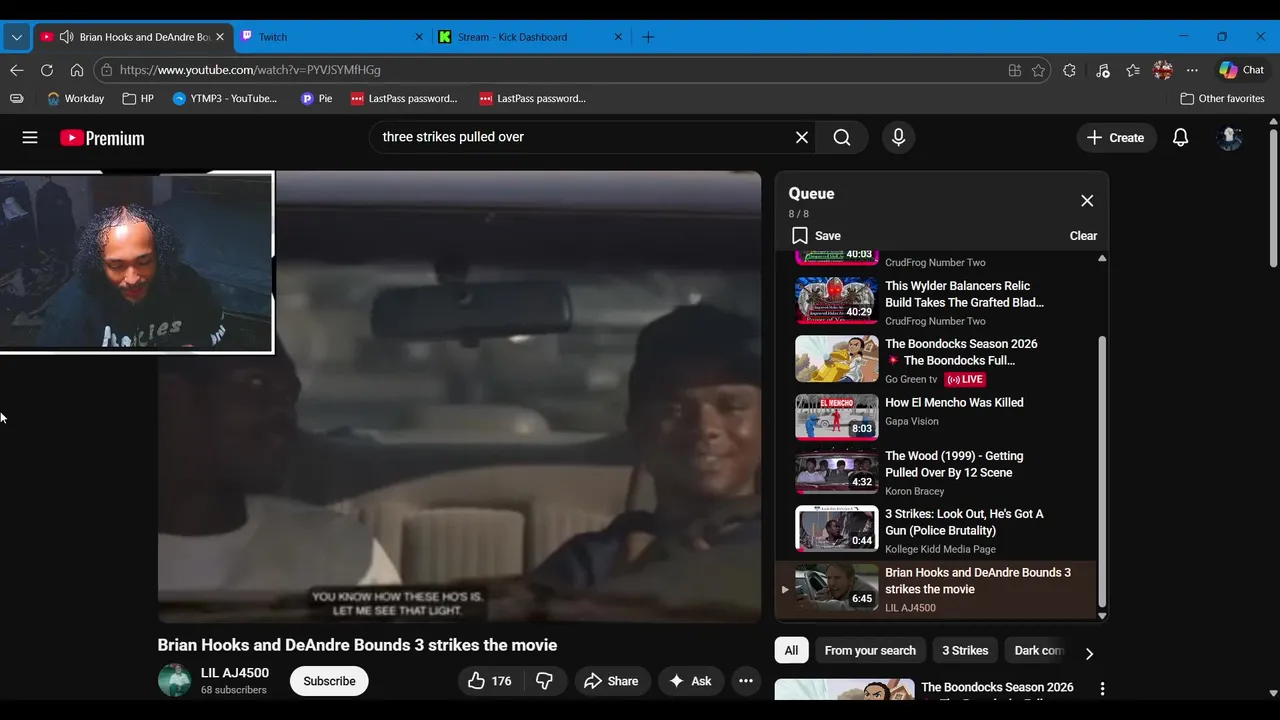Select current Brian Hooks queue item
The height and width of the screenshot is (720, 1280).
[935, 589]
